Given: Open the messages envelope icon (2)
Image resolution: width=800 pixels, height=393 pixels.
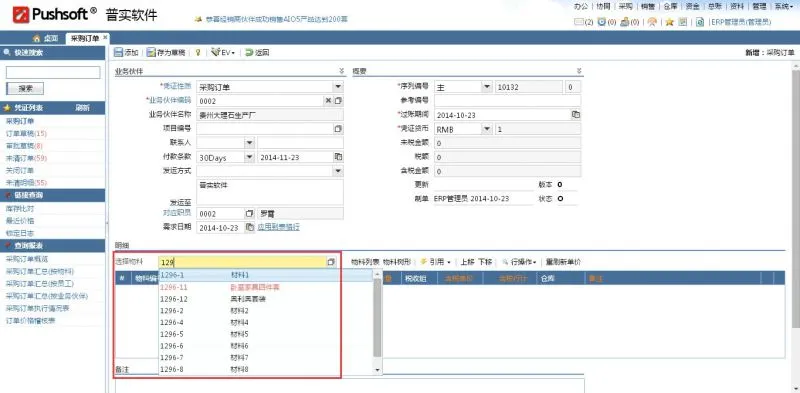Looking at the screenshot, I should coord(579,22).
